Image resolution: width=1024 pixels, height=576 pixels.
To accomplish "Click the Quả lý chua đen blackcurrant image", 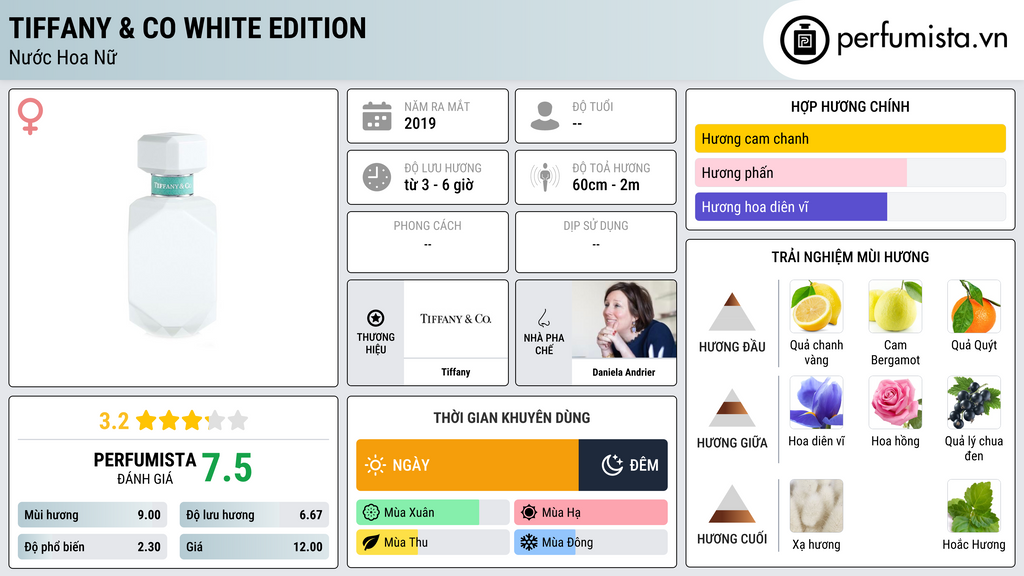I will (974, 402).
